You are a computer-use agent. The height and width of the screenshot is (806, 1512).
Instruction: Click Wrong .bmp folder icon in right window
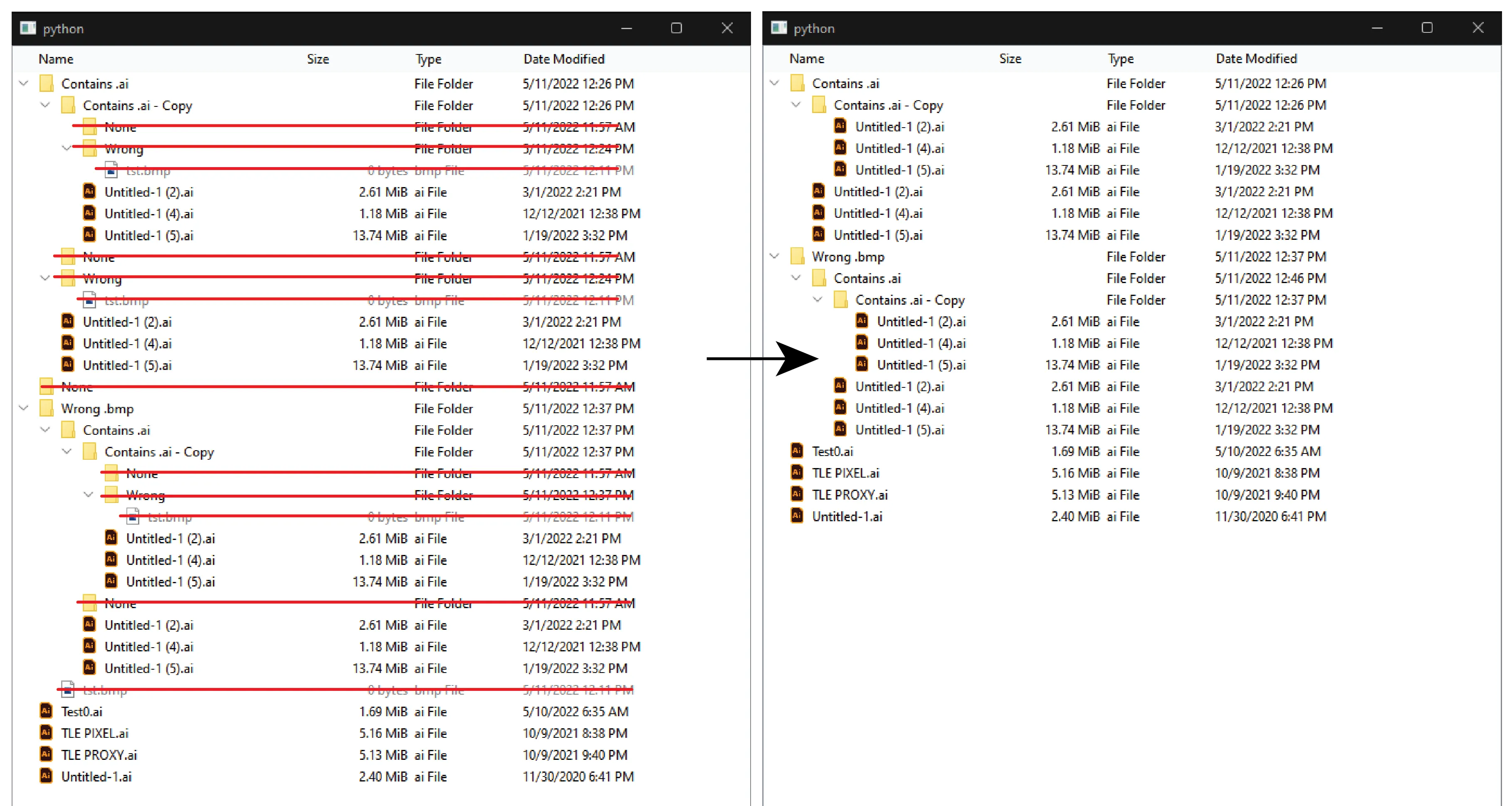coord(797,256)
